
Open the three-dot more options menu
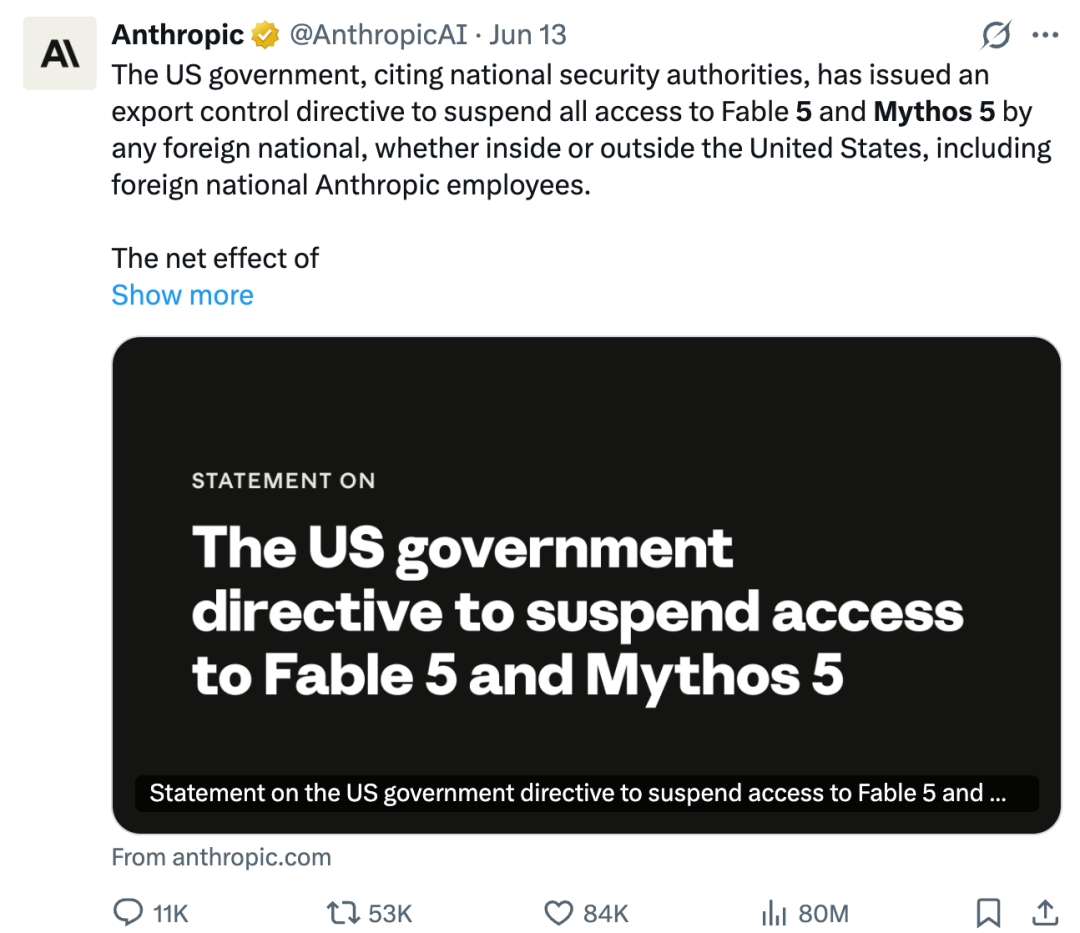(x=1045, y=35)
